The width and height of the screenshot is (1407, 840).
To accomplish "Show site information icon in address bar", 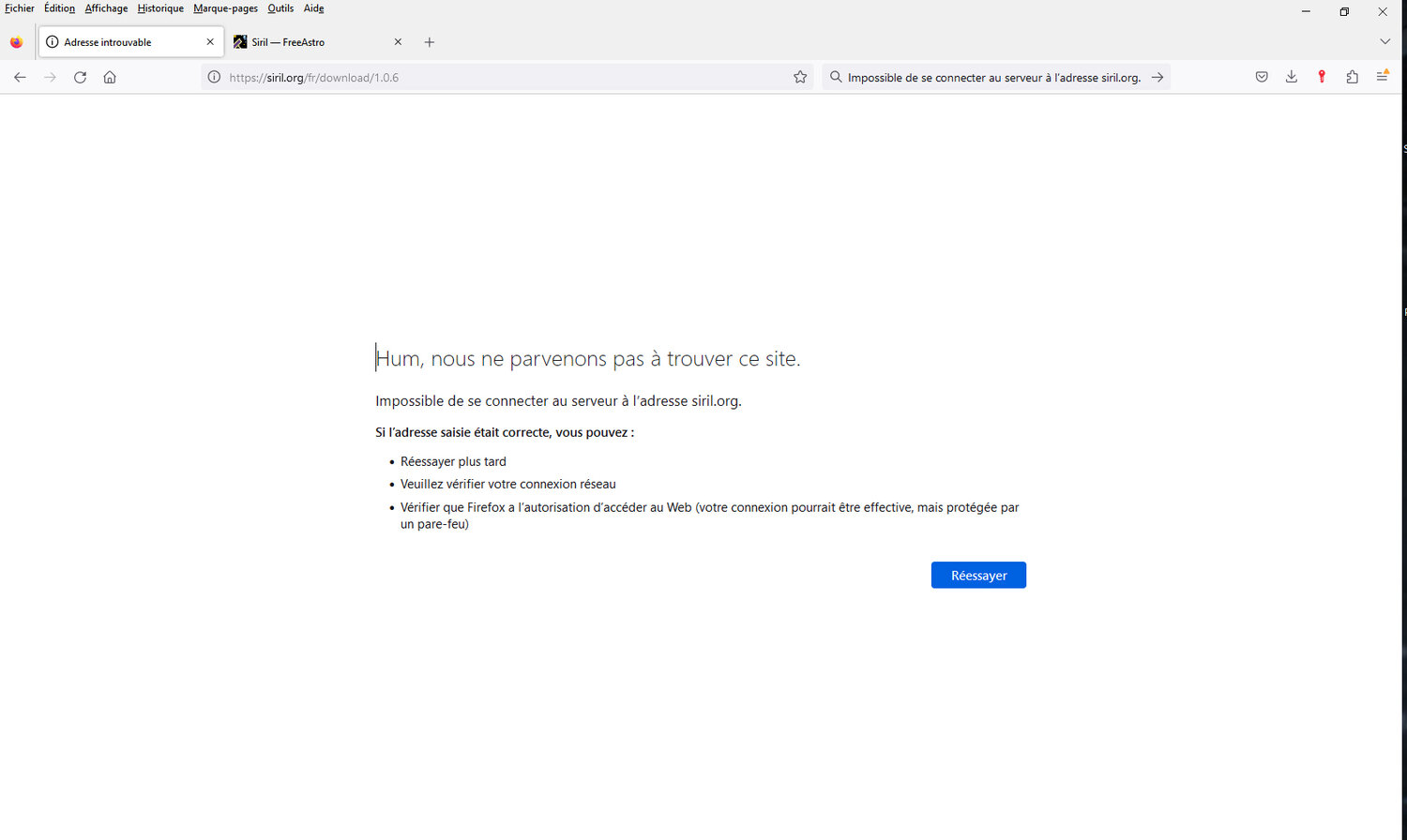I will point(214,77).
